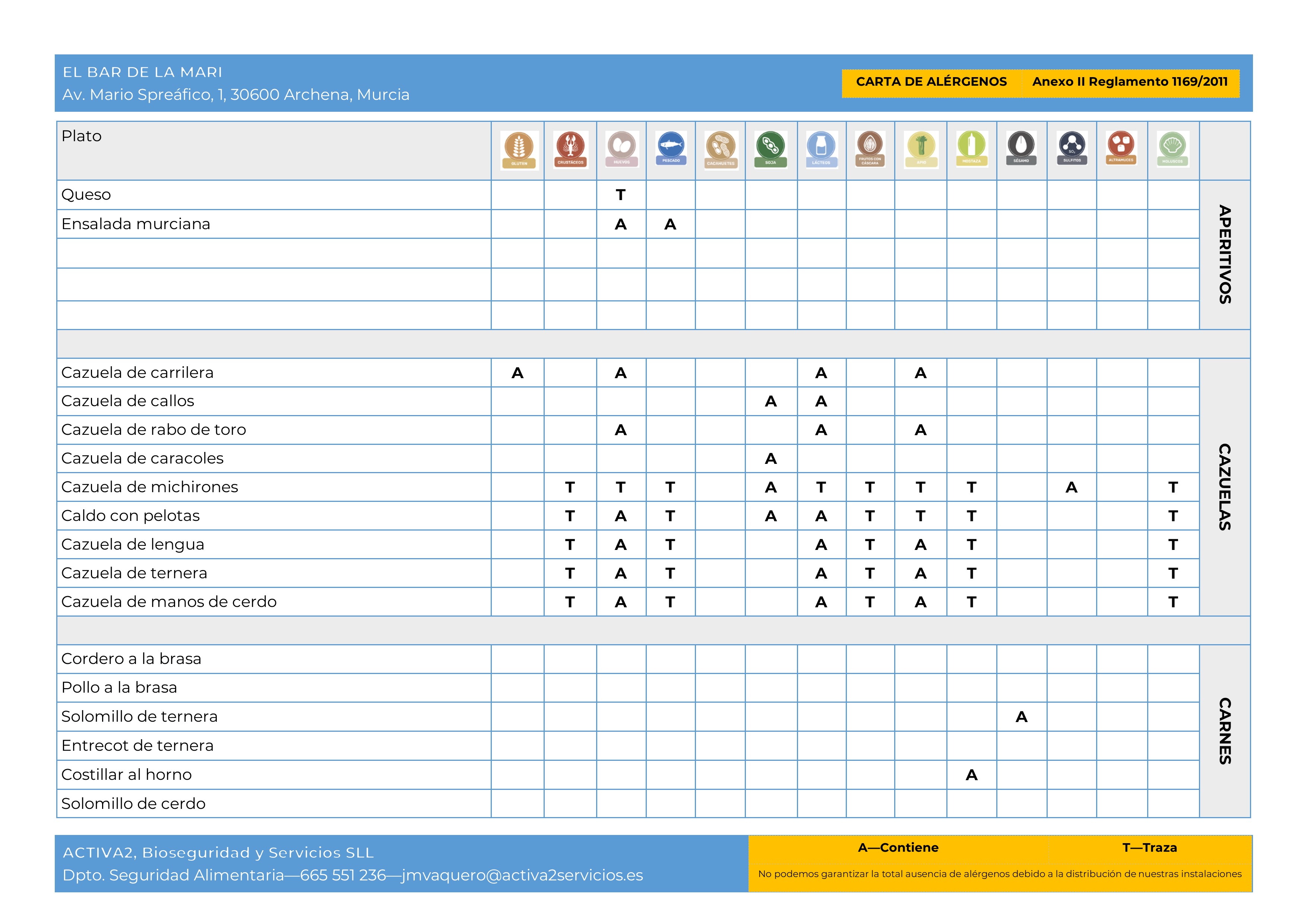The height and width of the screenshot is (924, 1307).
Task: Click 'Costillar al horno' dish name
Action: click(126, 774)
